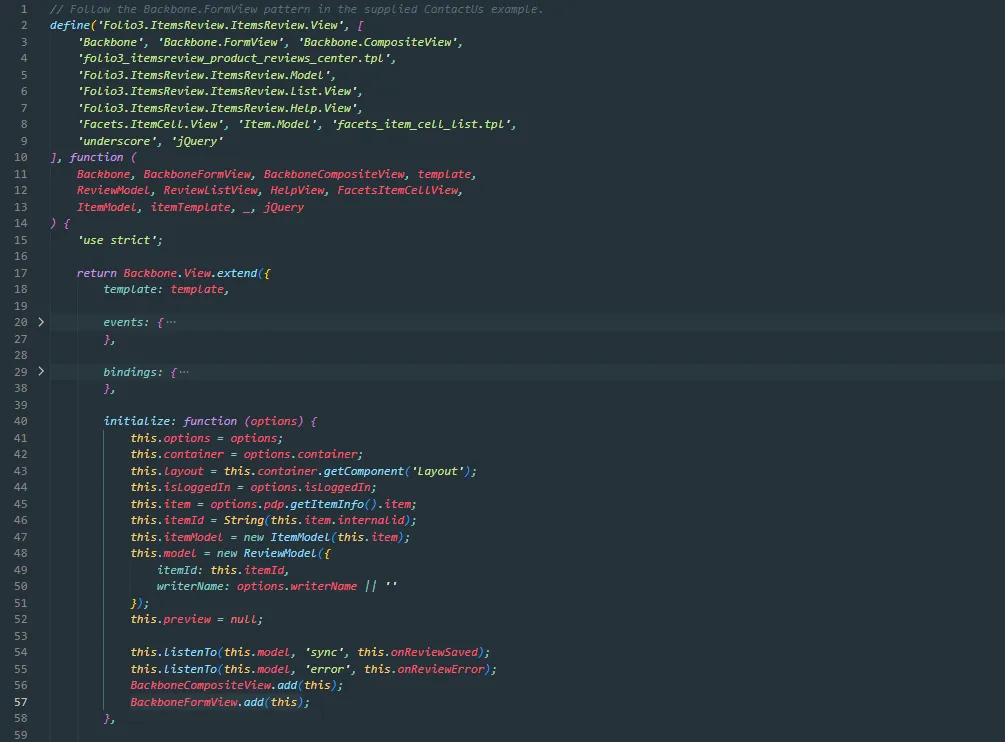This screenshot has height=742, width=1005.
Task: Click the BackboneFormView parameter on line 11
Action: coord(197,174)
